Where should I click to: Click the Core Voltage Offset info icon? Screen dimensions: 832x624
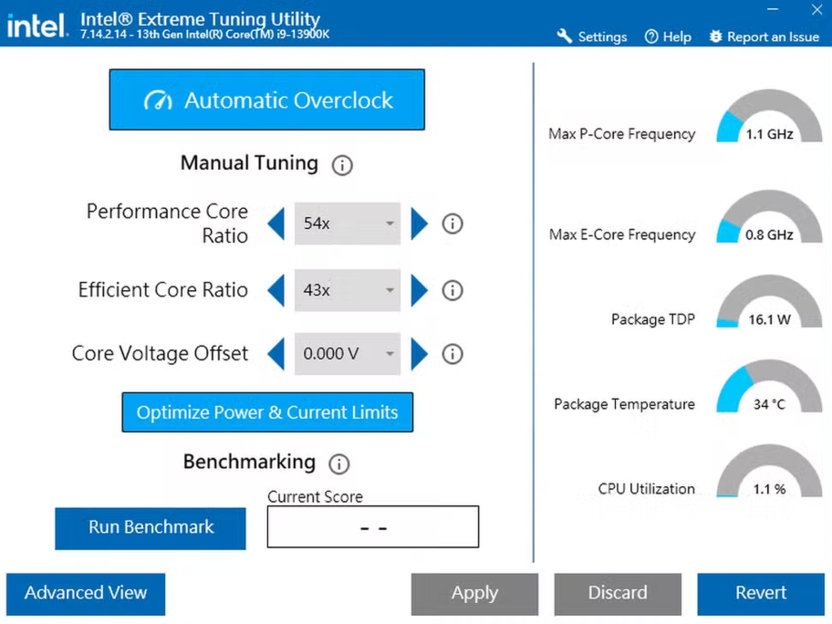tap(452, 354)
